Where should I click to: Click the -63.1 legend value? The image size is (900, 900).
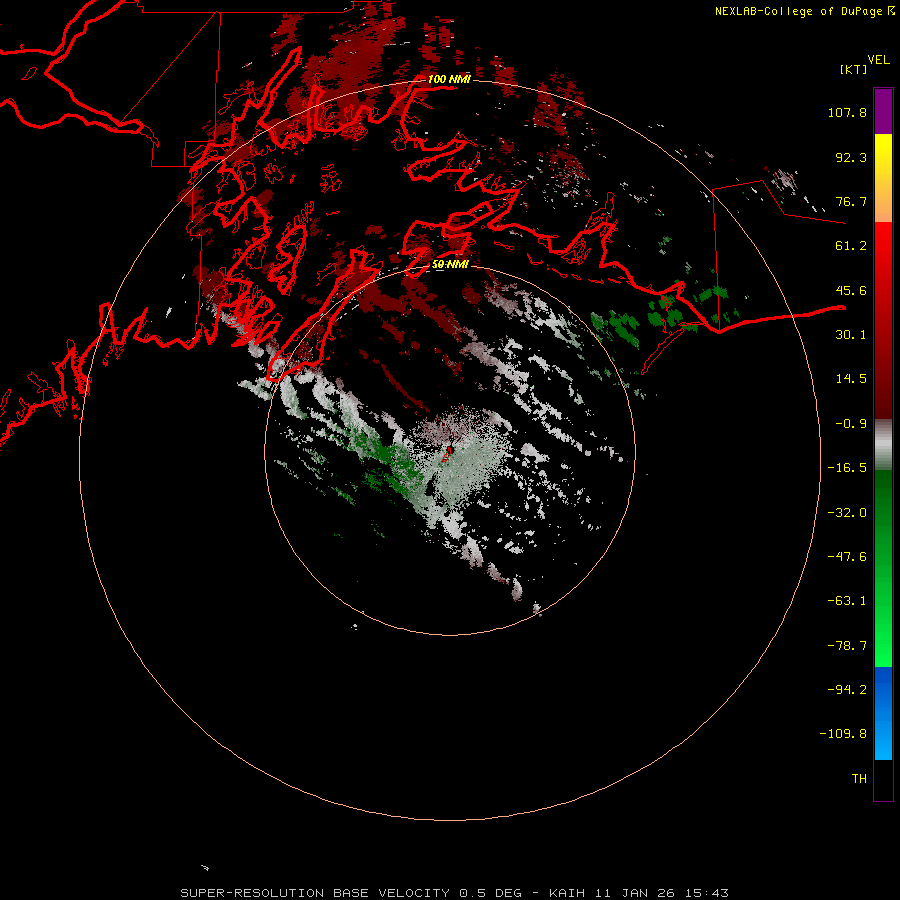(x=847, y=601)
